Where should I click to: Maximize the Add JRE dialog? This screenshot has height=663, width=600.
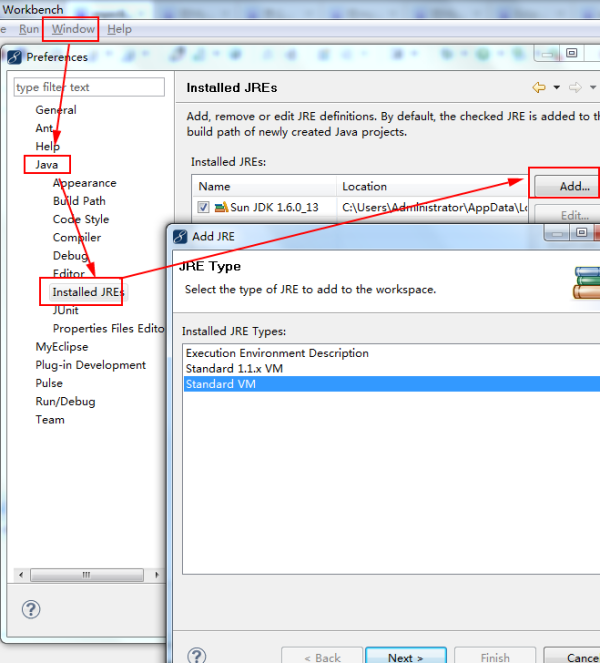coord(581,232)
